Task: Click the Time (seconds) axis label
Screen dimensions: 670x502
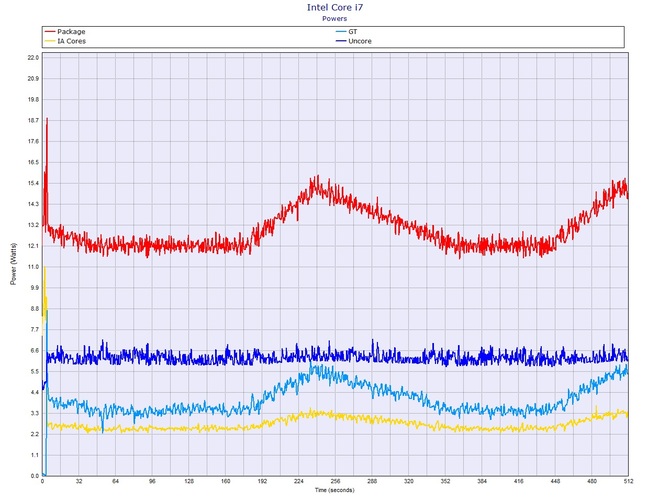Action: tap(335, 490)
